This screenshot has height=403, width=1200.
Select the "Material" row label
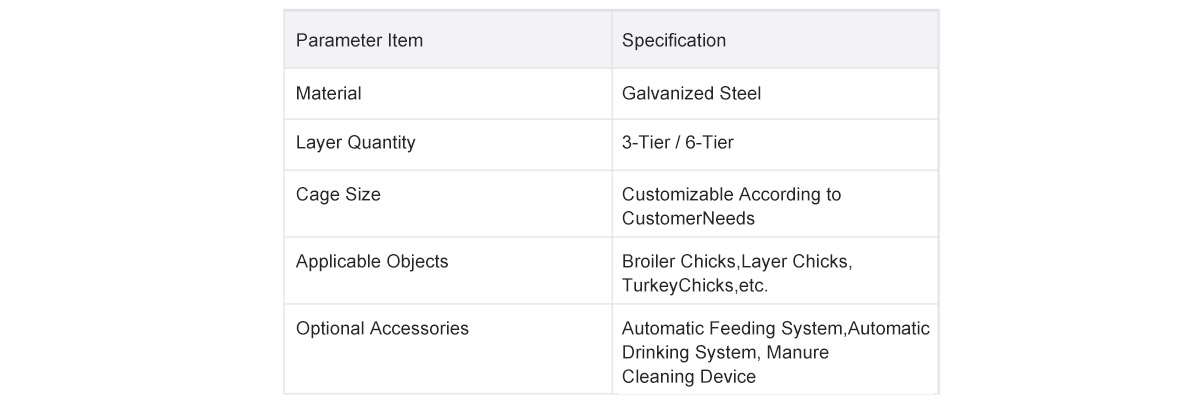point(328,94)
